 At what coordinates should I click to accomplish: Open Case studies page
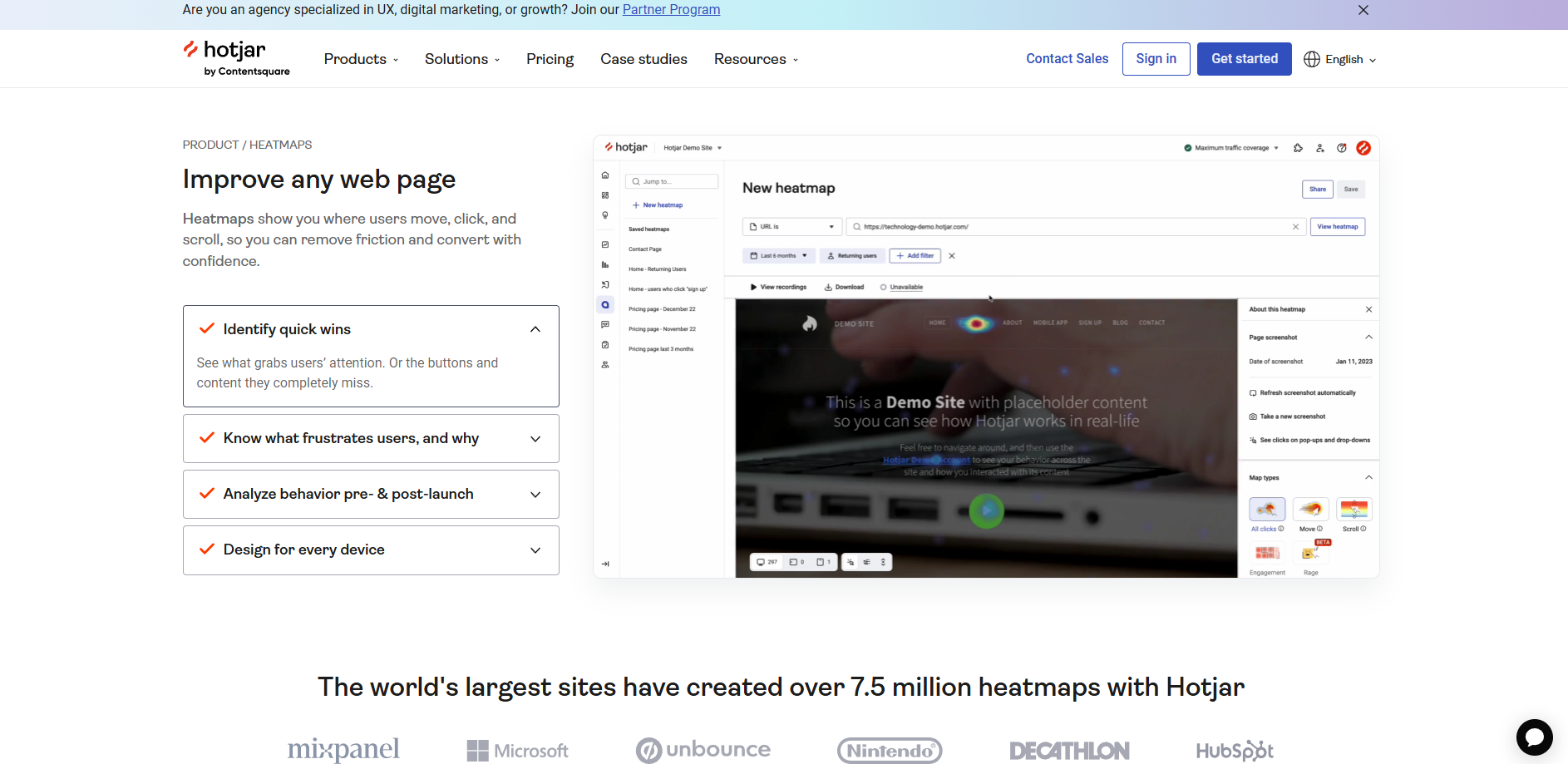click(643, 59)
